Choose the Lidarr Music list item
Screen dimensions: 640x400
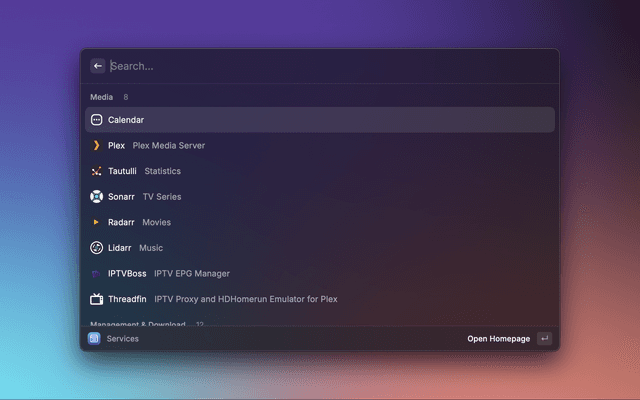pyautogui.click(x=320, y=248)
